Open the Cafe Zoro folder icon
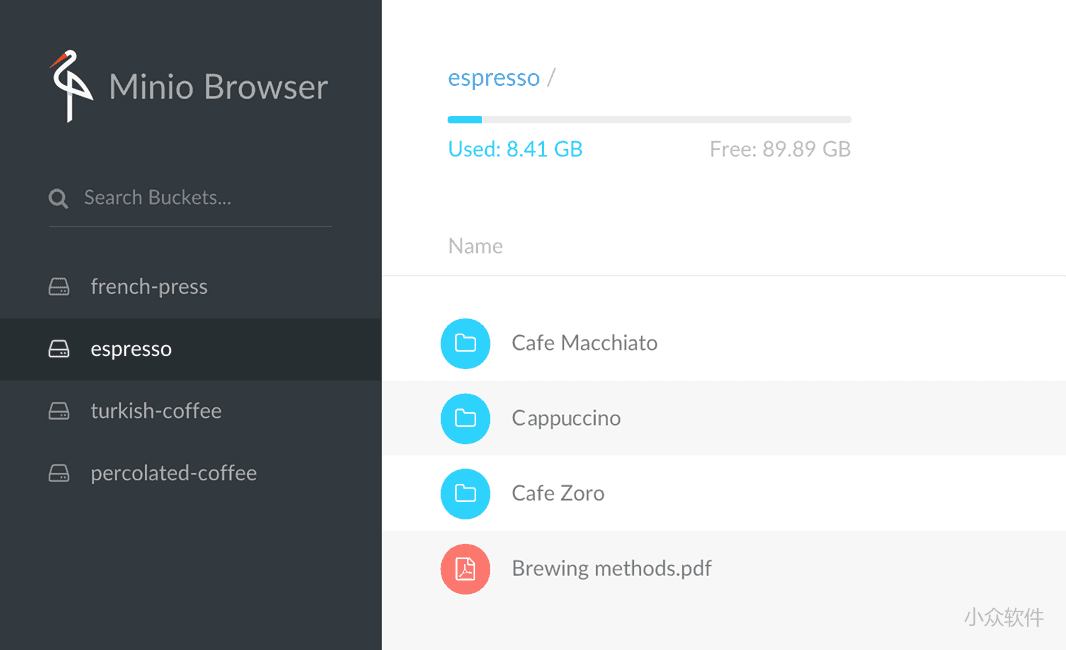This screenshot has height=650, width=1066. click(x=465, y=493)
